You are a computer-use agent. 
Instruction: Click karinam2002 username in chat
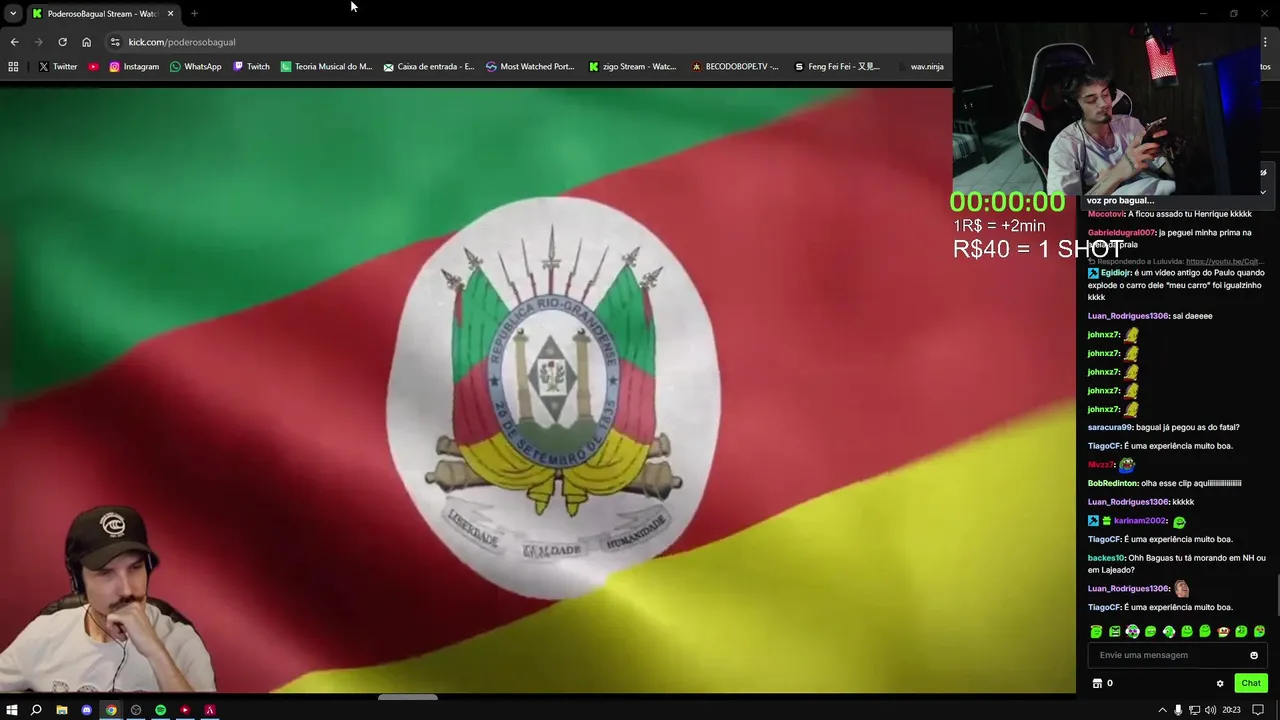(1141, 521)
